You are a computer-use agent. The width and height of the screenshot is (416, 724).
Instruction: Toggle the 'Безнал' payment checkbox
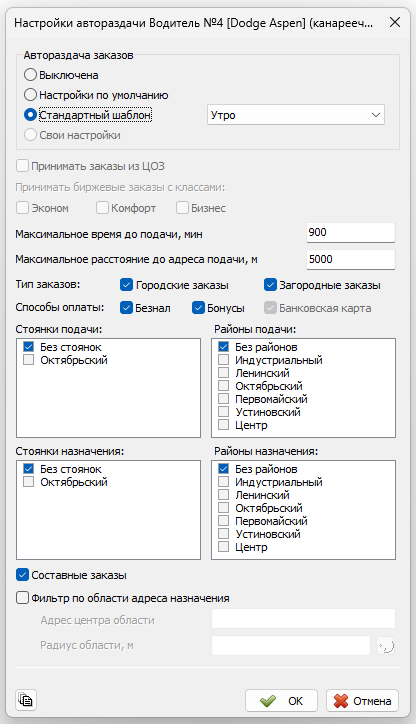point(127,308)
